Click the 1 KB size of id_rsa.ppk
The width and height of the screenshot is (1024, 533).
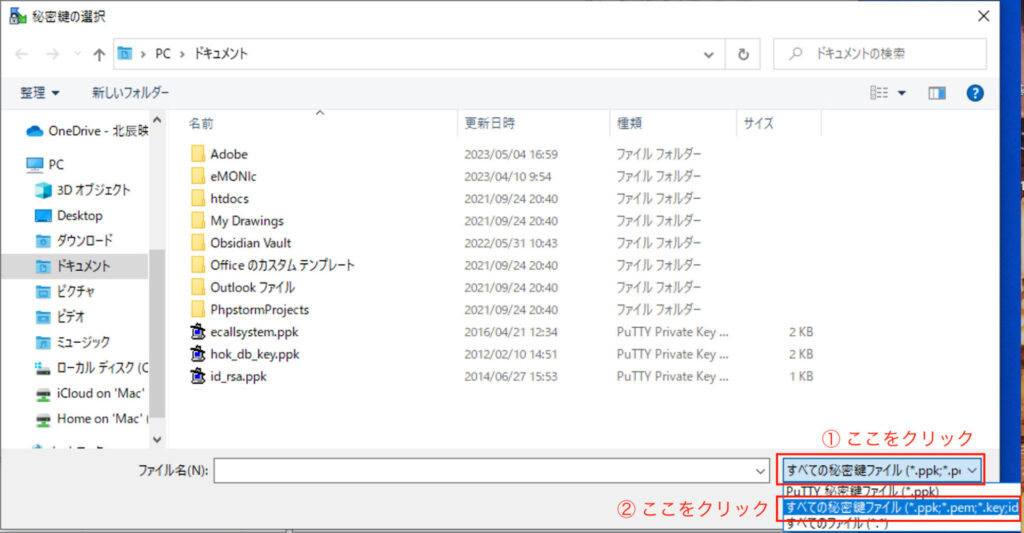coord(801,376)
